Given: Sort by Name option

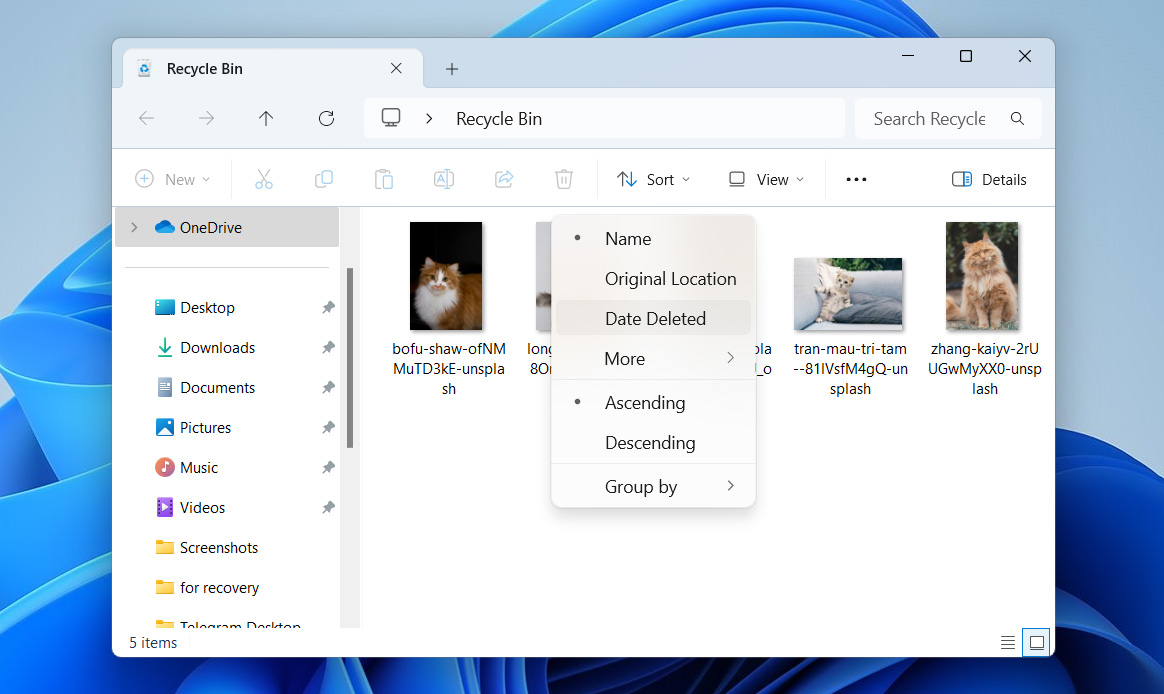Looking at the screenshot, I should [x=653, y=238].
